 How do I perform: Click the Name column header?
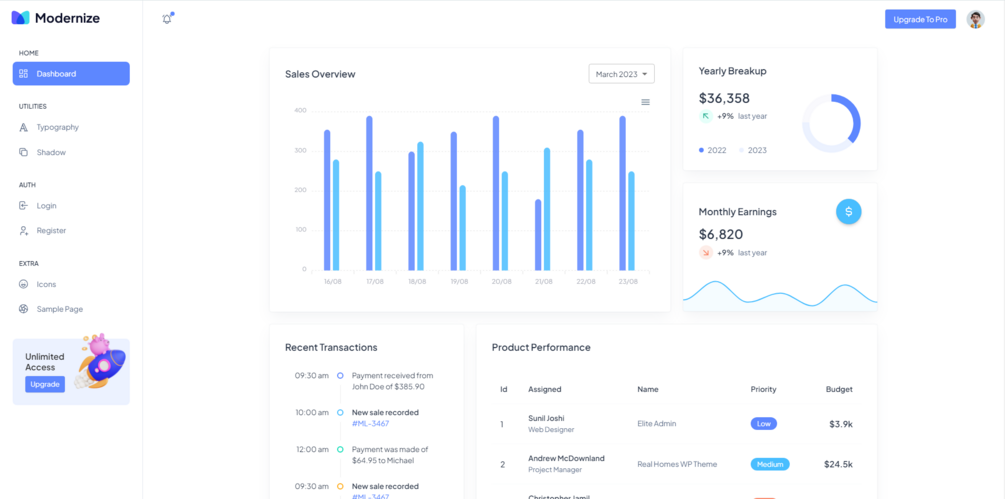[x=647, y=389]
